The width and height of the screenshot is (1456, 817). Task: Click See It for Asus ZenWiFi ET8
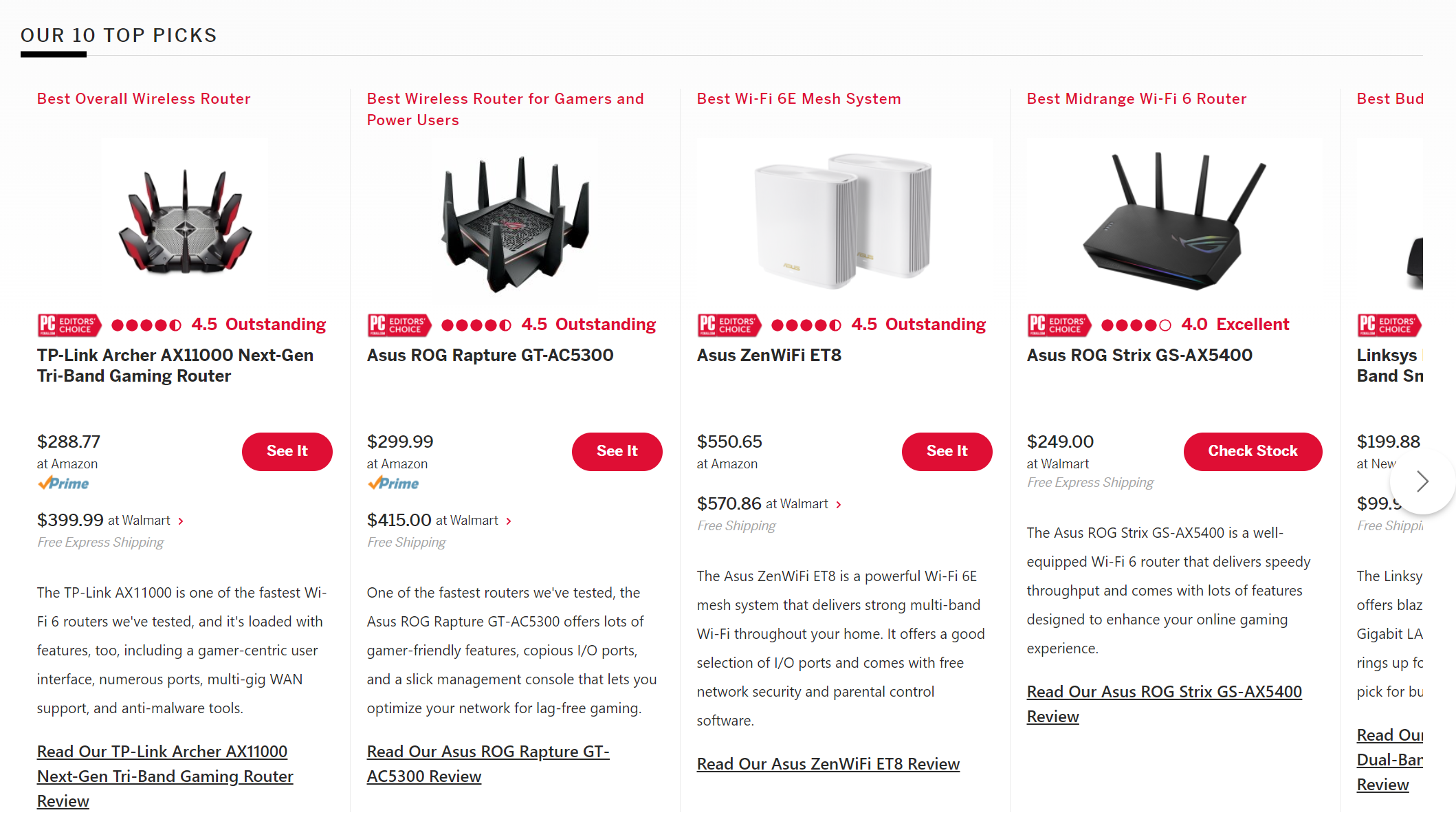pos(947,451)
